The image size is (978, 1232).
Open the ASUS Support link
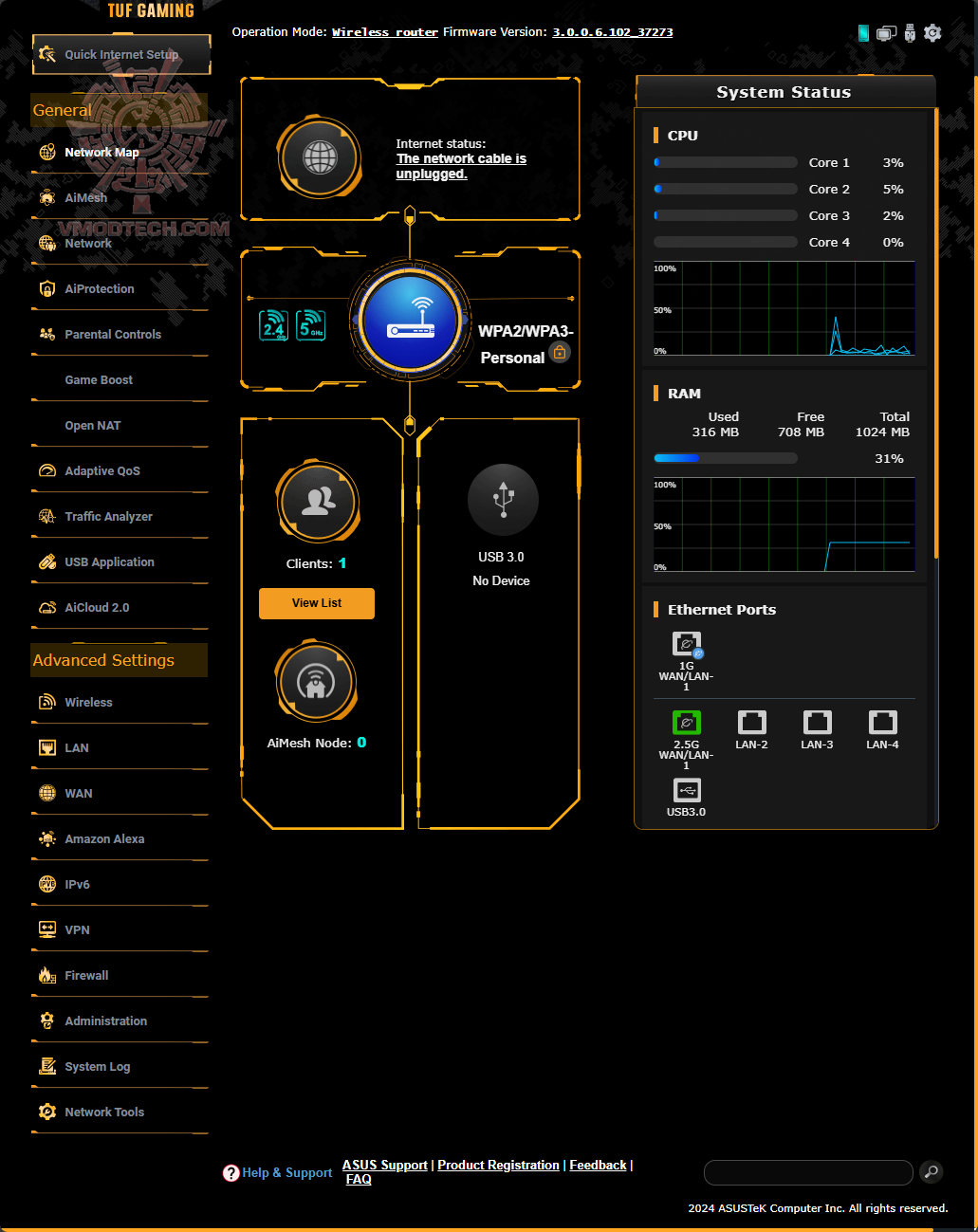point(385,1165)
